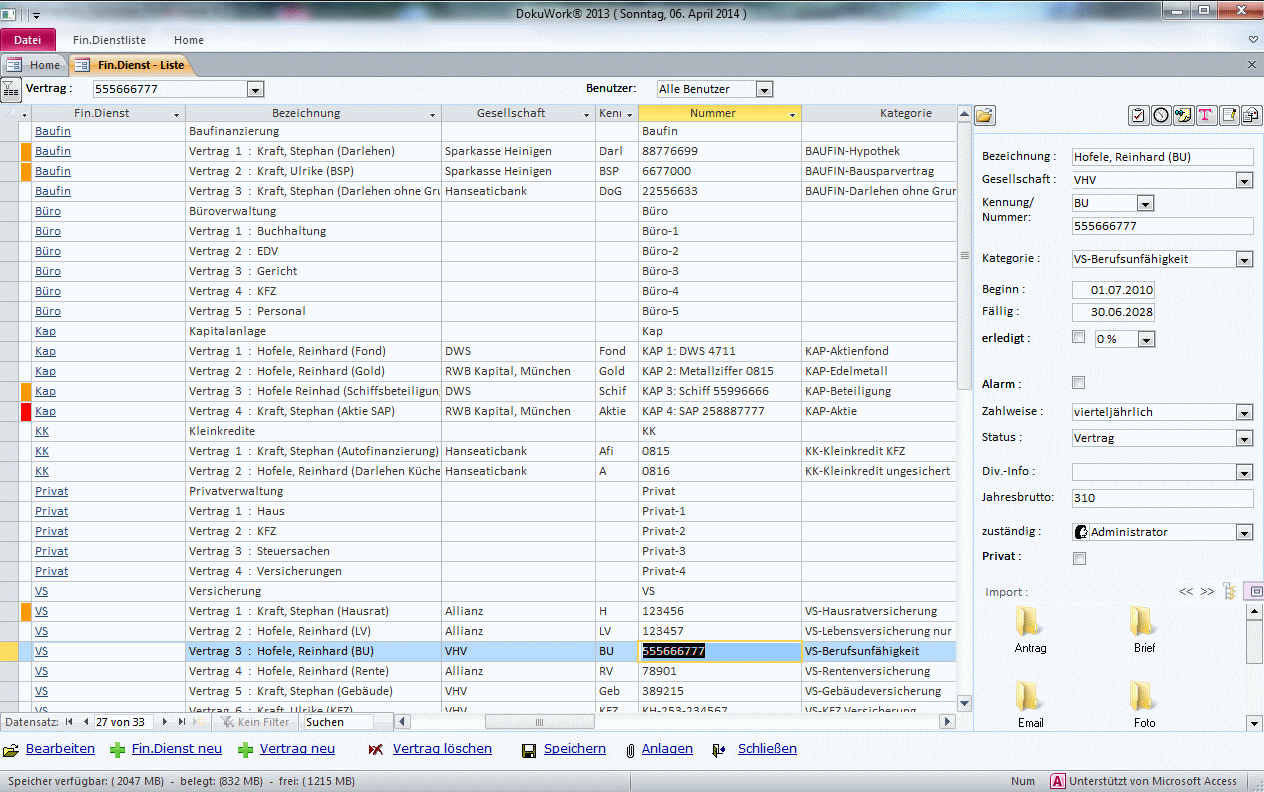This screenshot has height=792, width=1264.
Task: Click the clock icon in the detail toolbar
Action: coord(1160,115)
